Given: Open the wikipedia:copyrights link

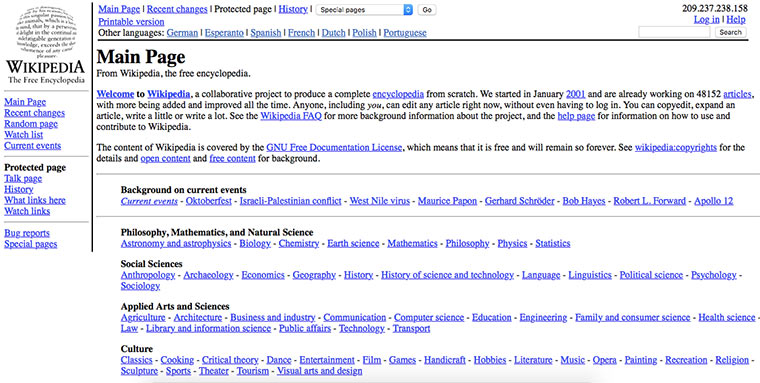Looking at the screenshot, I should click(x=676, y=147).
